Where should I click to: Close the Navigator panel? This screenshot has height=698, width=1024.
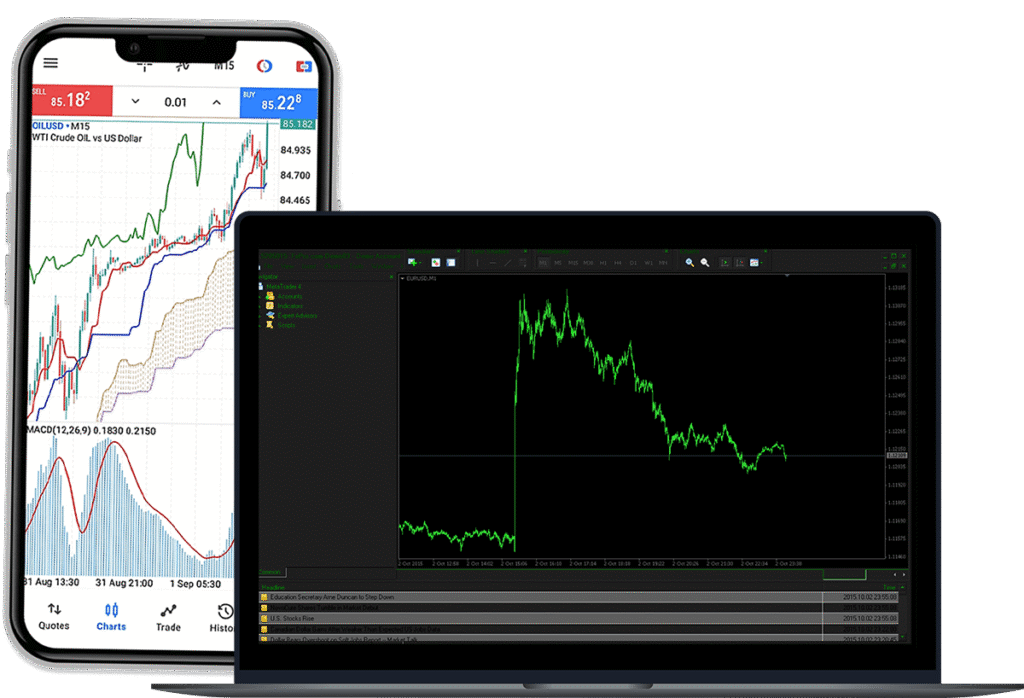point(391,277)
